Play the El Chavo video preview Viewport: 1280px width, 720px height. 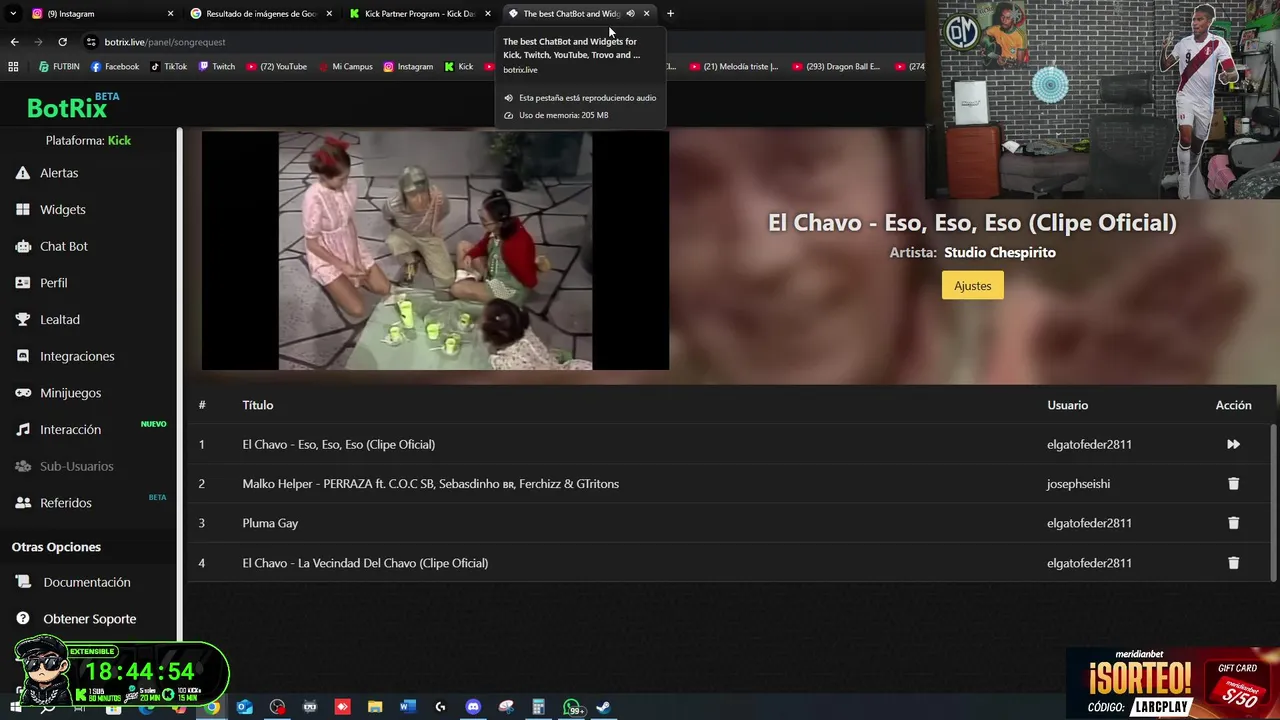coord(435,251)
